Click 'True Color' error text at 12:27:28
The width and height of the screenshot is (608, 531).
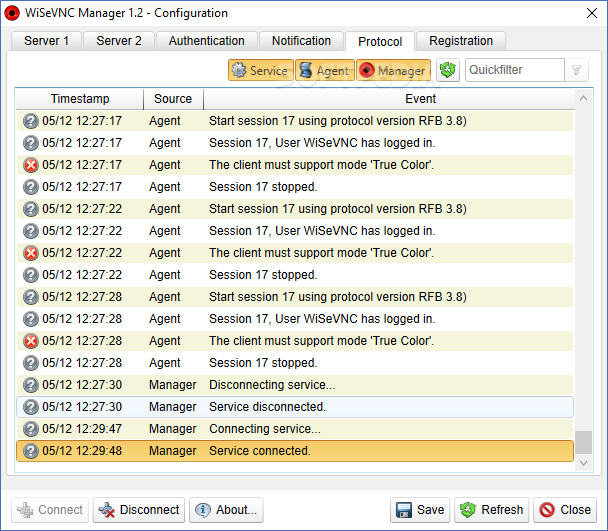[x=321, y=341]
